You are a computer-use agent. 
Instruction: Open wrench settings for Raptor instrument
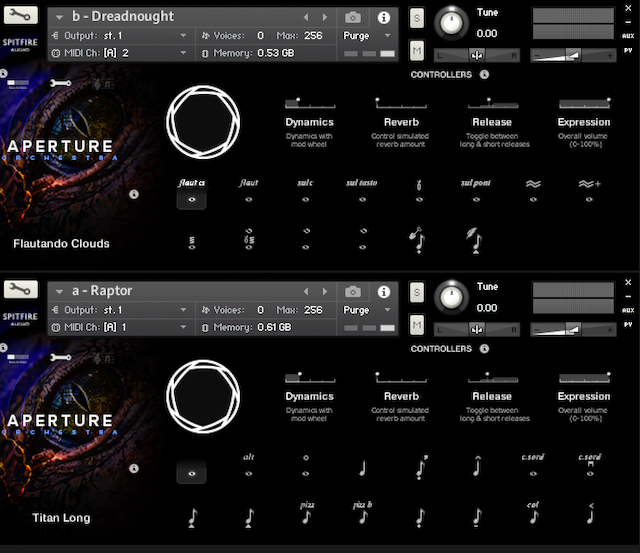point(21,289)
